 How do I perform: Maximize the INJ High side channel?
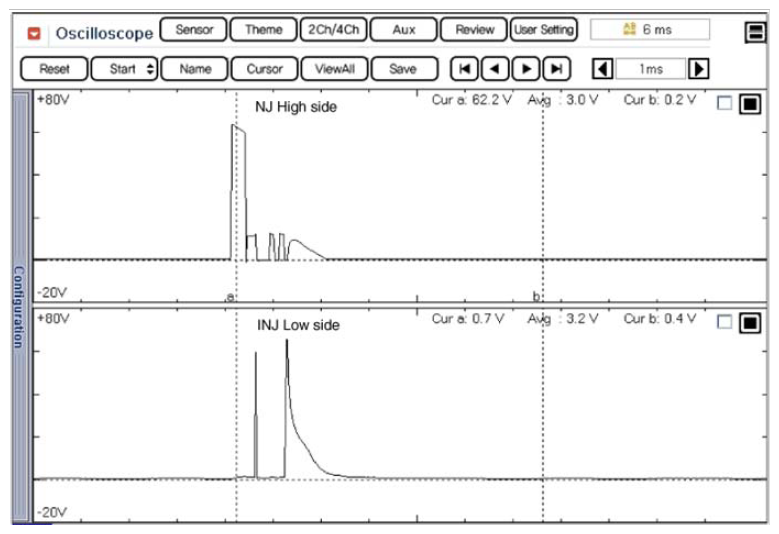(749, 104)
